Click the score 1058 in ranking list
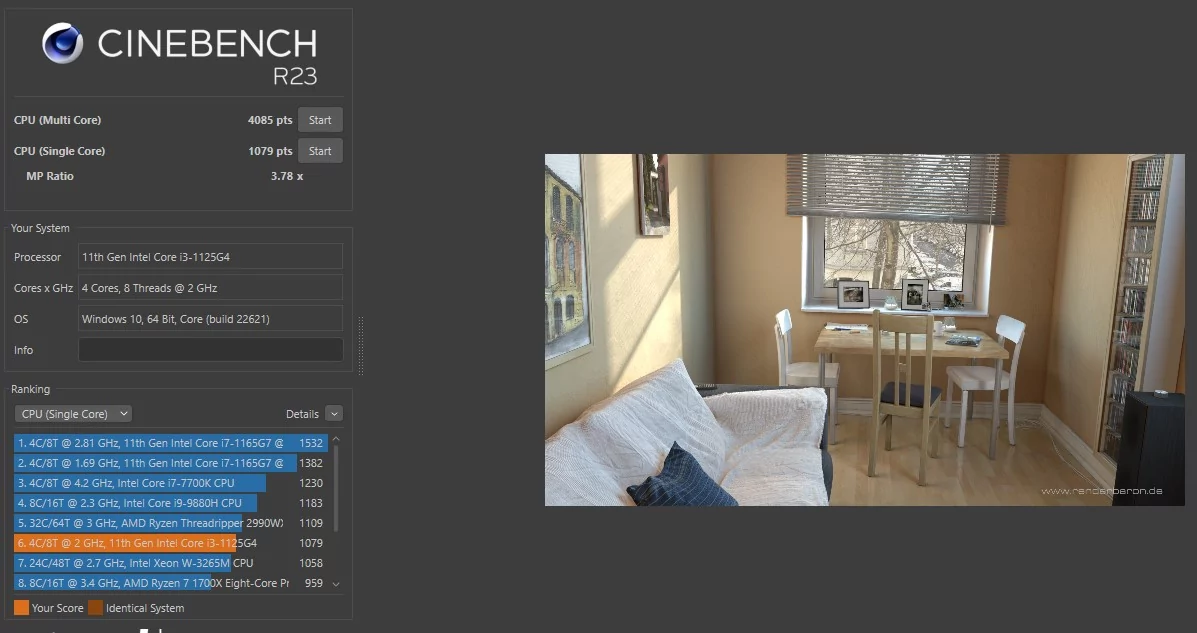The image size is (1197, 633). coord(311,563)
